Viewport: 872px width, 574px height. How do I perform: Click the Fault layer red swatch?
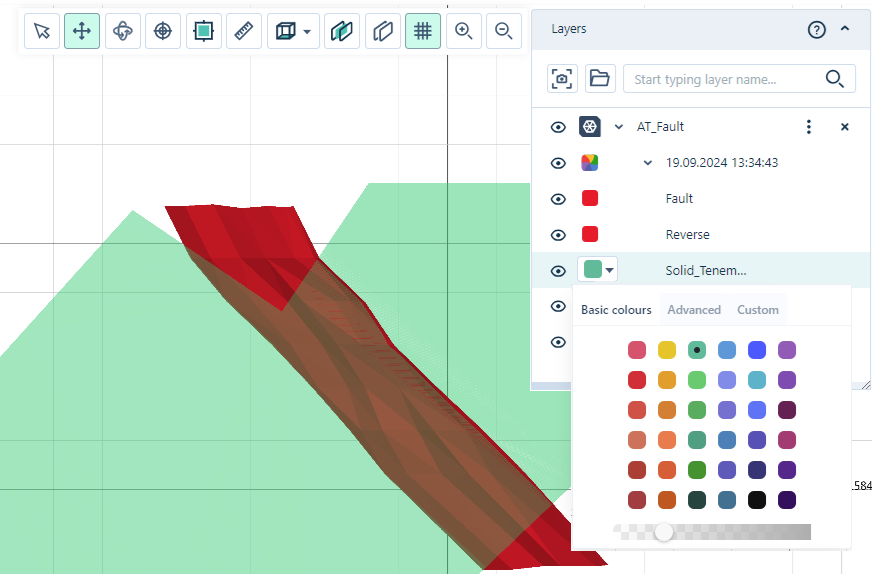[589, 198]
